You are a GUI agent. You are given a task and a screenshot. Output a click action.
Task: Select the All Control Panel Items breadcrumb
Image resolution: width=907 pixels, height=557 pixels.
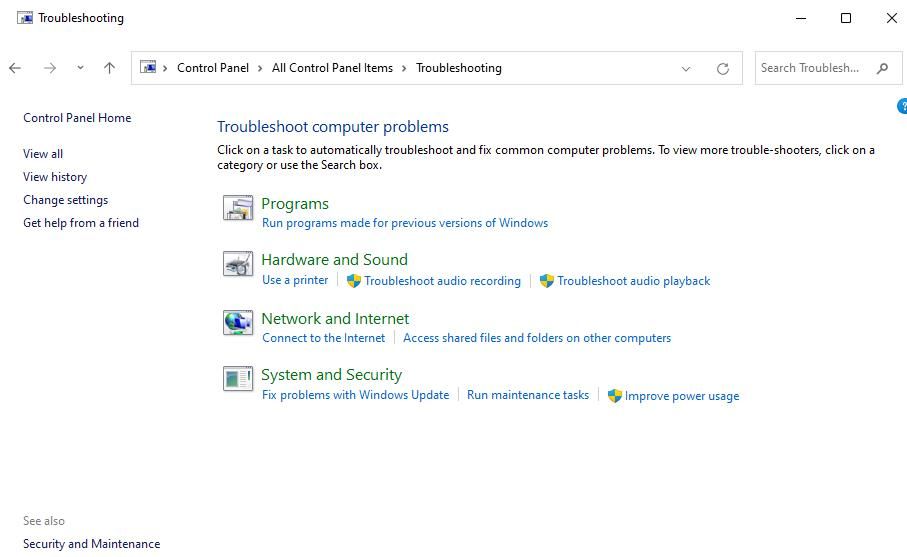tap(332, 68)
